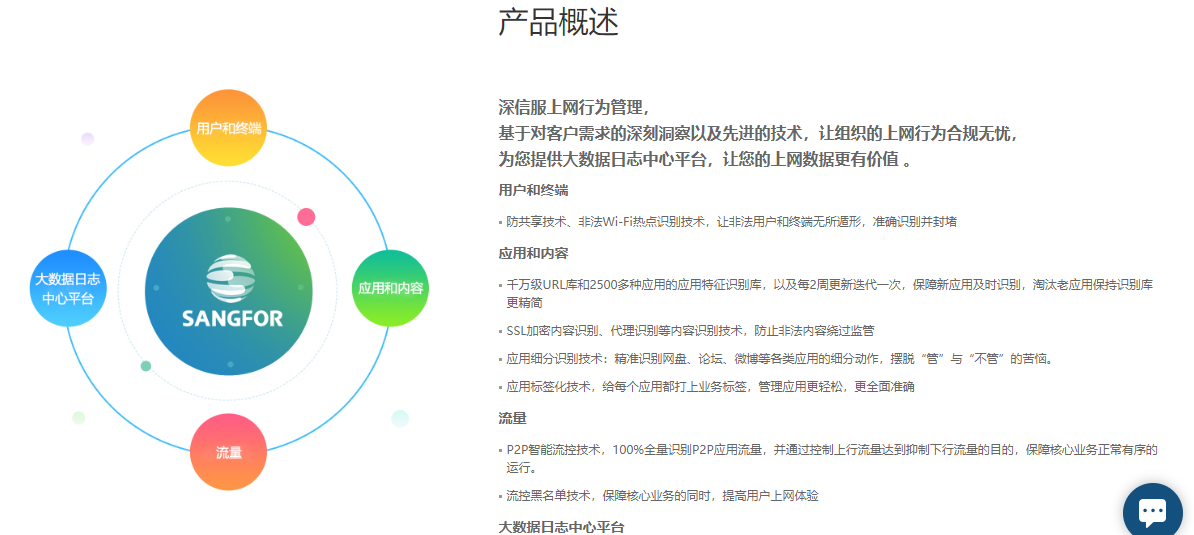
Task: Click the 用户和终端 section heading in text
Action: (x=533, y=190)
